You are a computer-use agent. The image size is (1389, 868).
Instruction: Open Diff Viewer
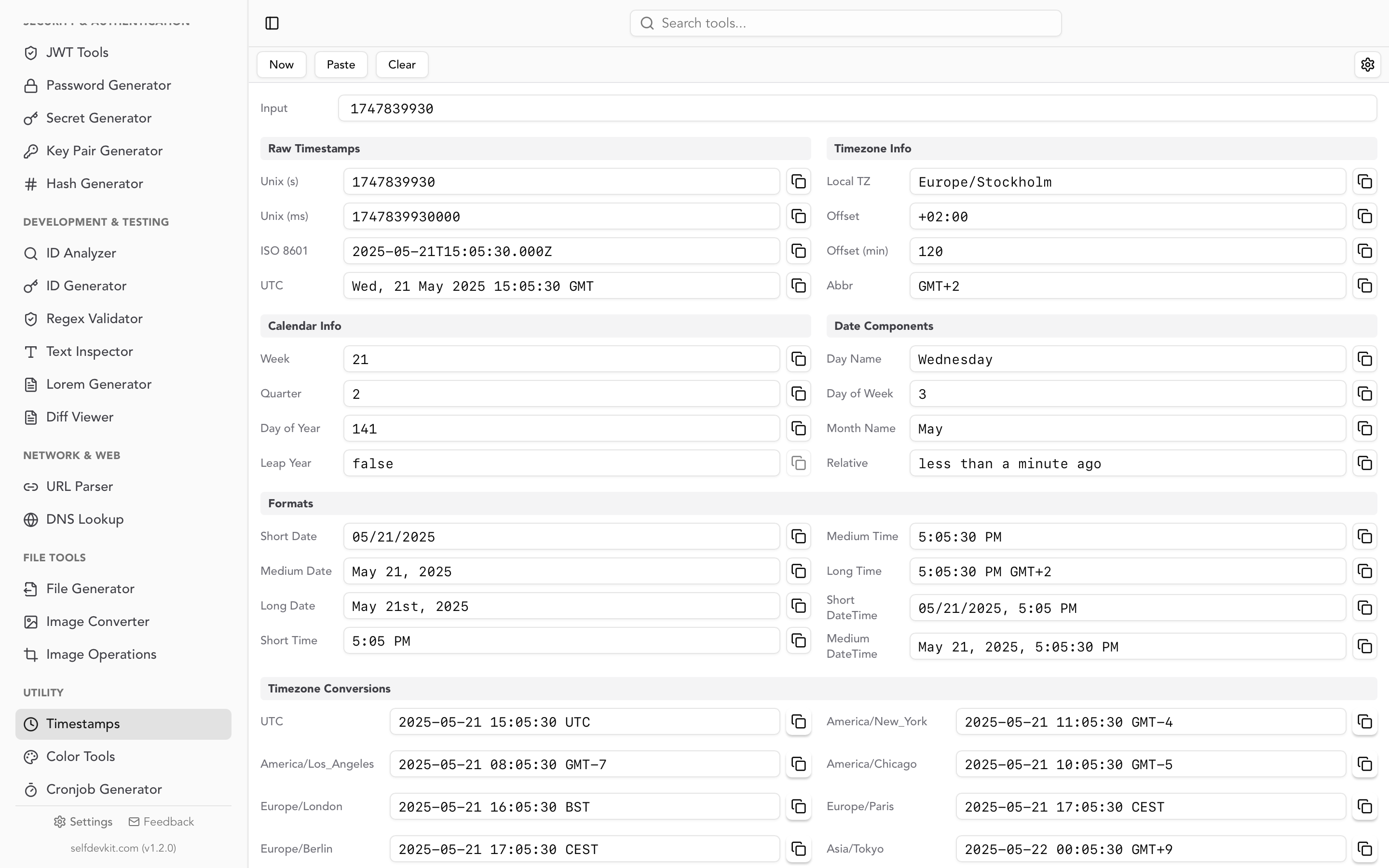(x=123, y=417)
